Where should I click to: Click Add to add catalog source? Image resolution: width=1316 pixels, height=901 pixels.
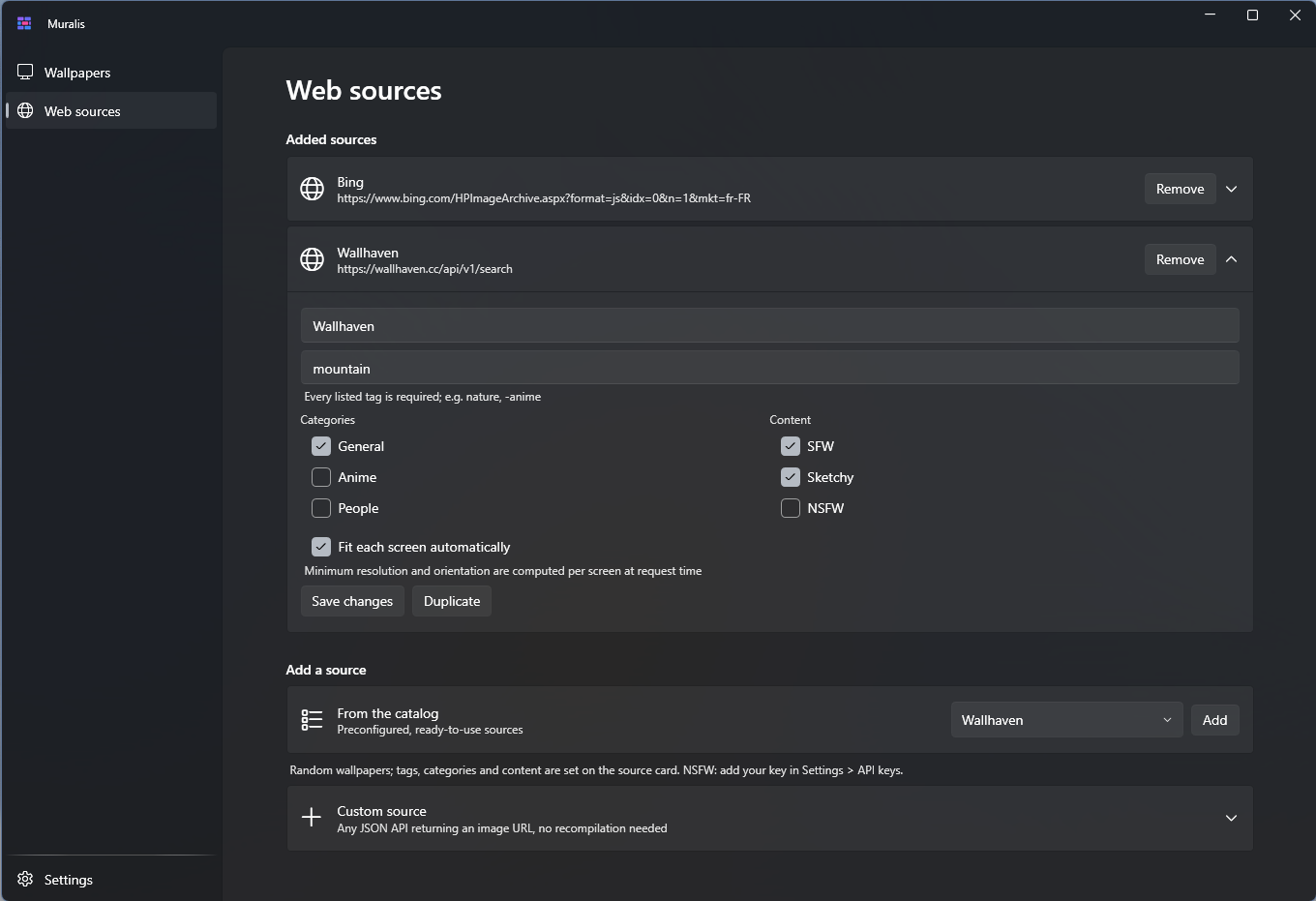pyautogui.click(x=1214, y=720)
